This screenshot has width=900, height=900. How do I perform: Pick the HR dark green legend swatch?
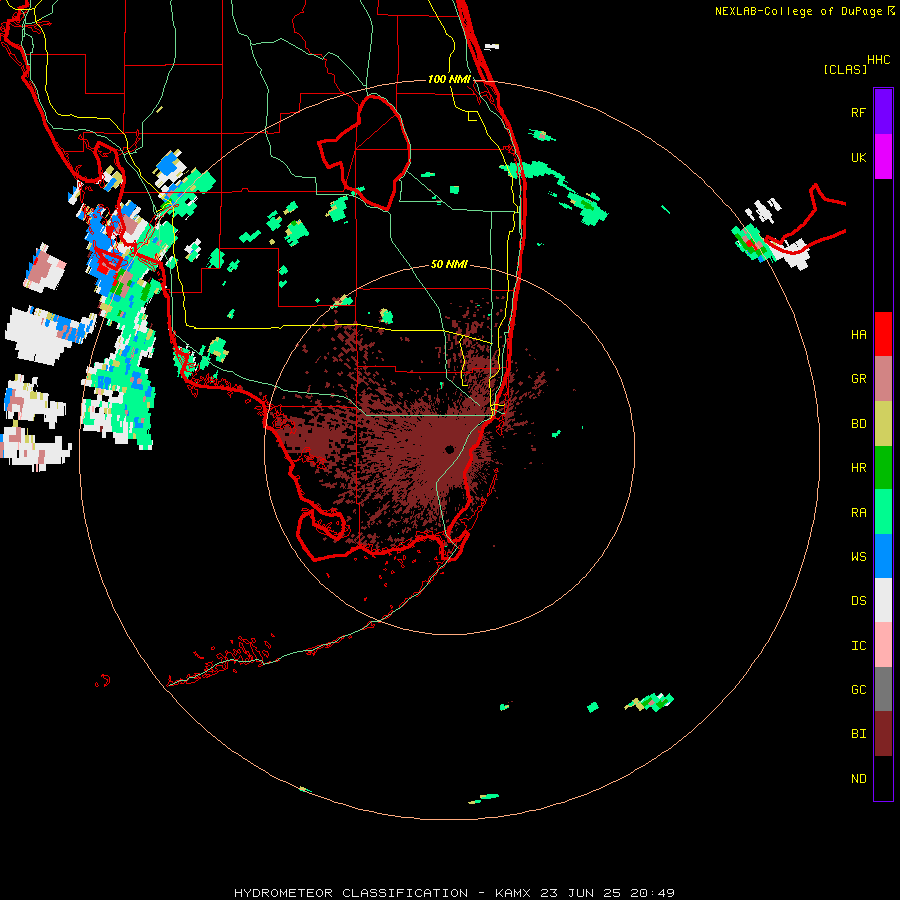[883, 468]
